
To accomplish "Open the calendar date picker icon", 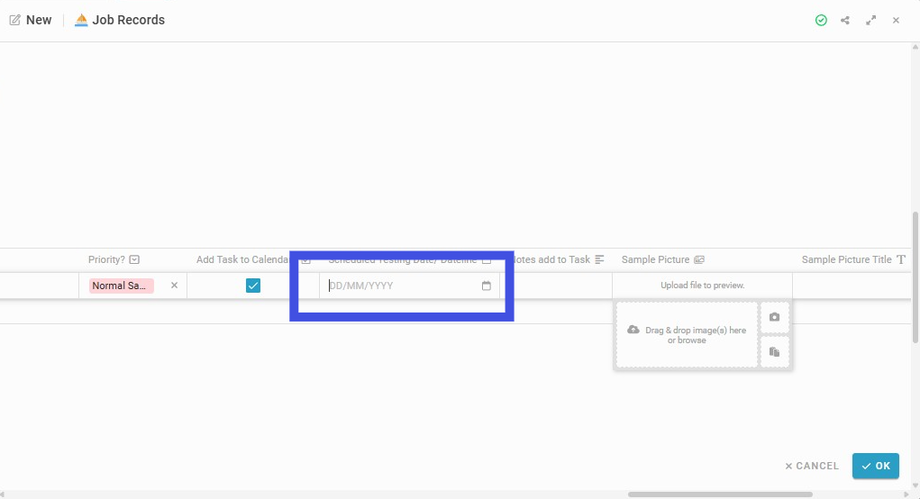I will [x=486, y=285].
